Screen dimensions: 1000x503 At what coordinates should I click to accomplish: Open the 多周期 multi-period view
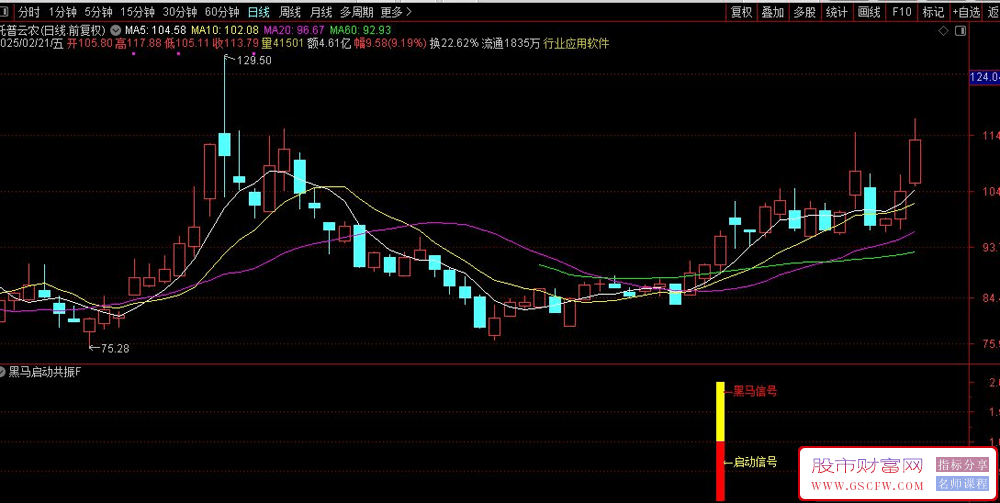coord(357,11)
